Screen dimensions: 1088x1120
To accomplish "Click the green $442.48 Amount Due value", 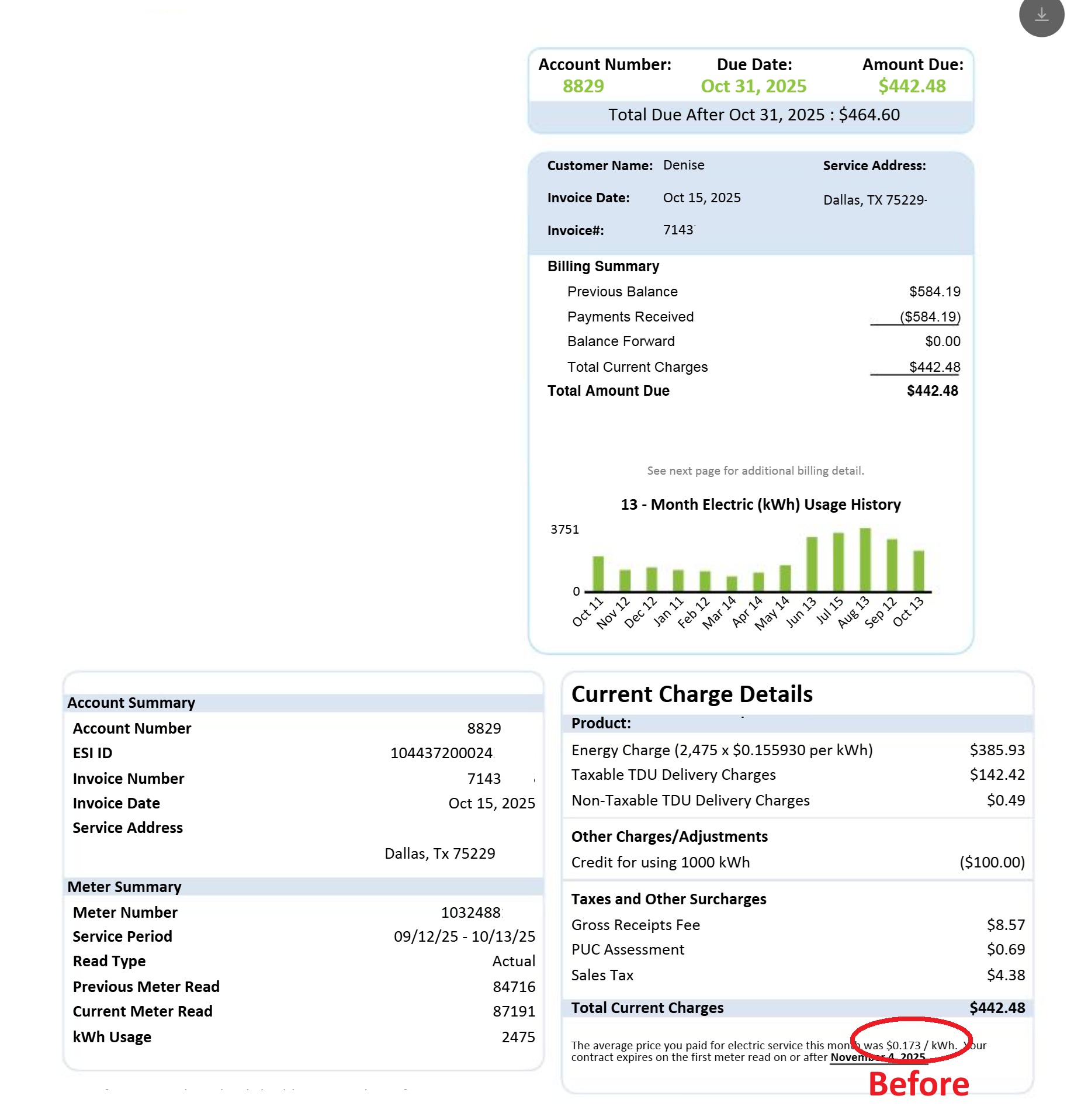I will click(912, 86).
